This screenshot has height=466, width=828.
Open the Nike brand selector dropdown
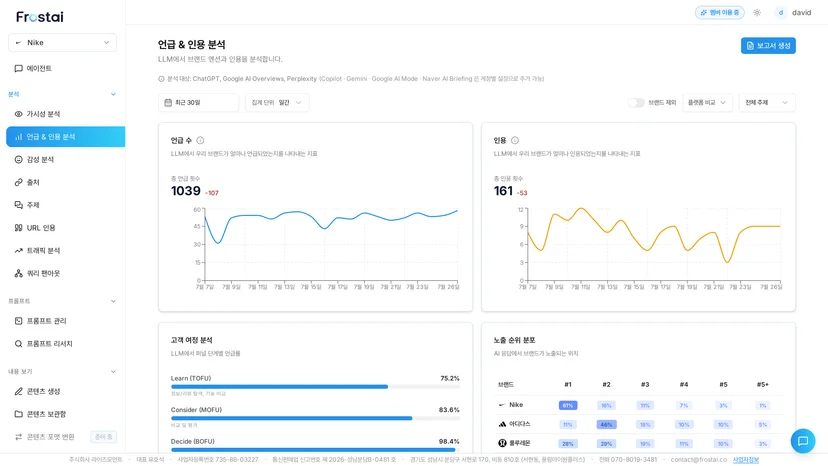(62, 42)
